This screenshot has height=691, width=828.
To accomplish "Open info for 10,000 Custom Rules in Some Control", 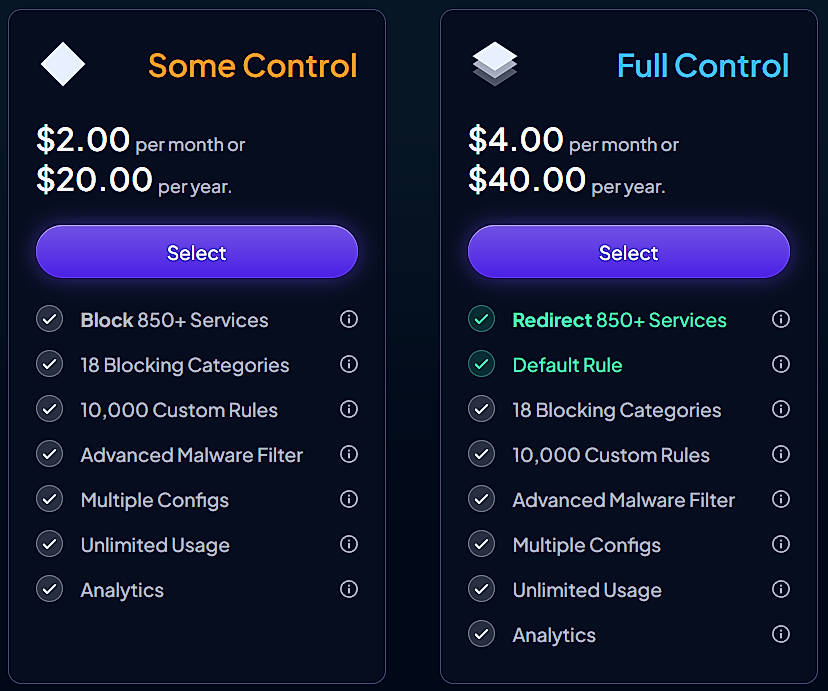I will (349, 409).
